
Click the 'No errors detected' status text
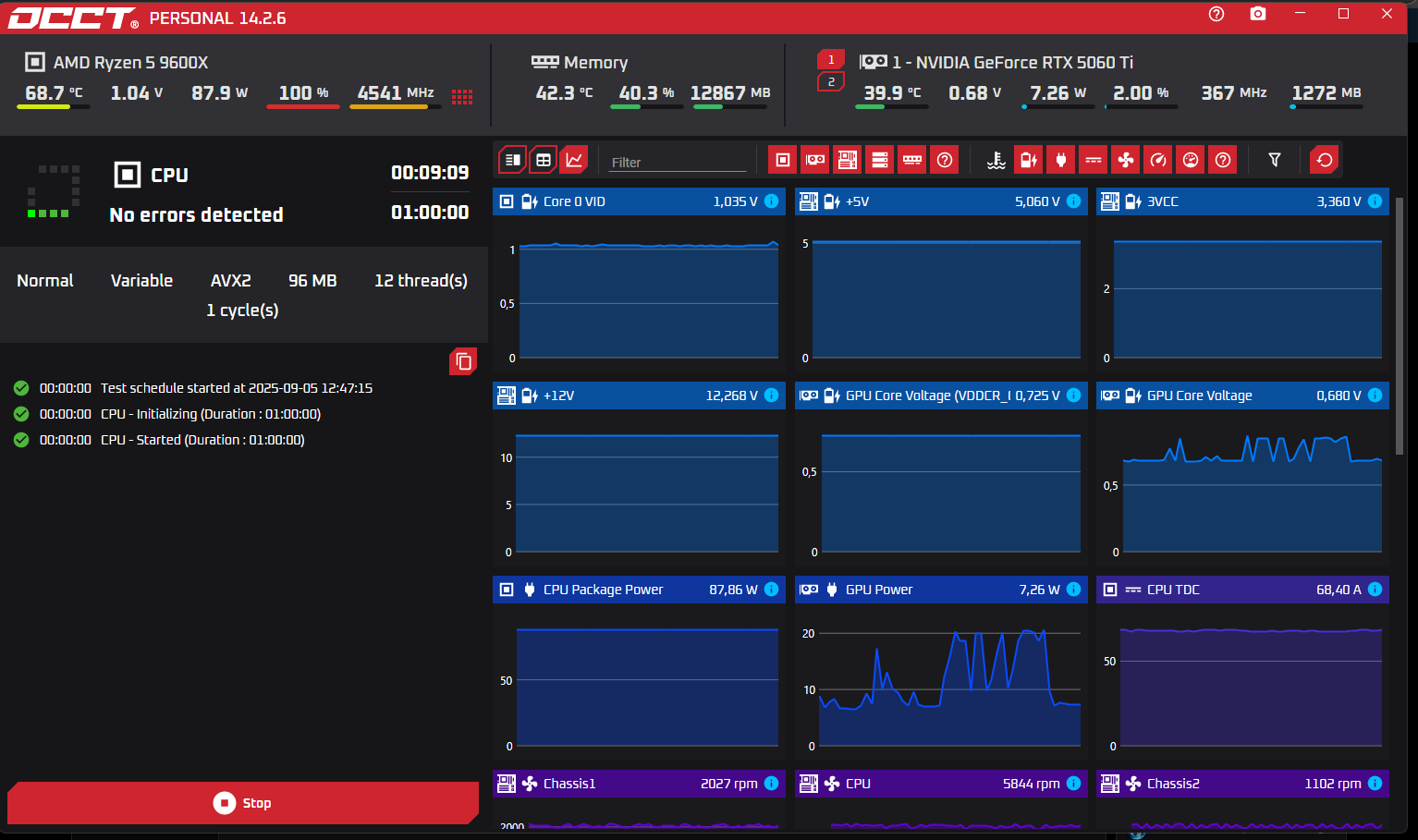pos(197,214)
